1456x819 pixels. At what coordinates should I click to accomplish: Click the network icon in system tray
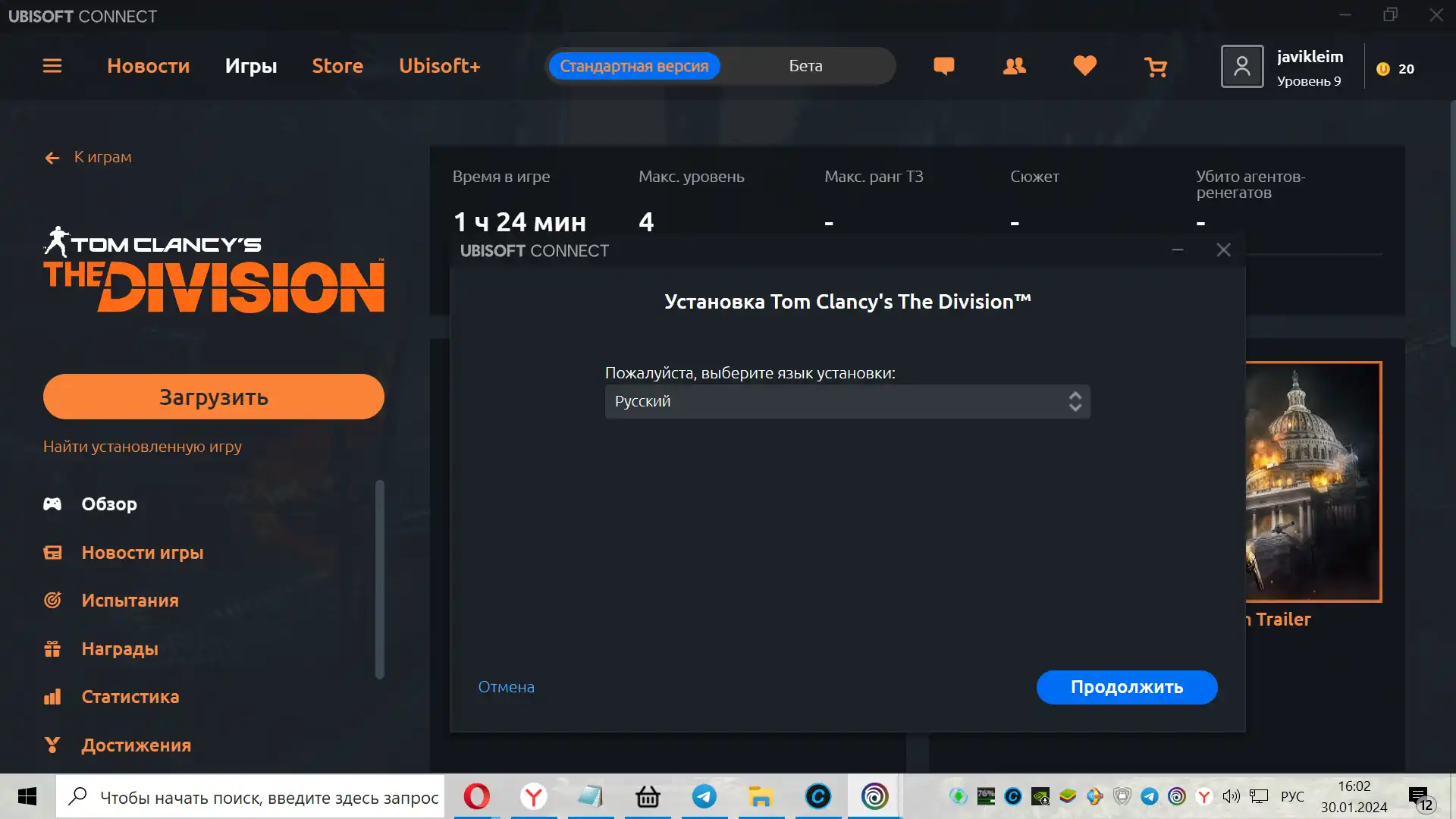click(x=1259, y=796)
